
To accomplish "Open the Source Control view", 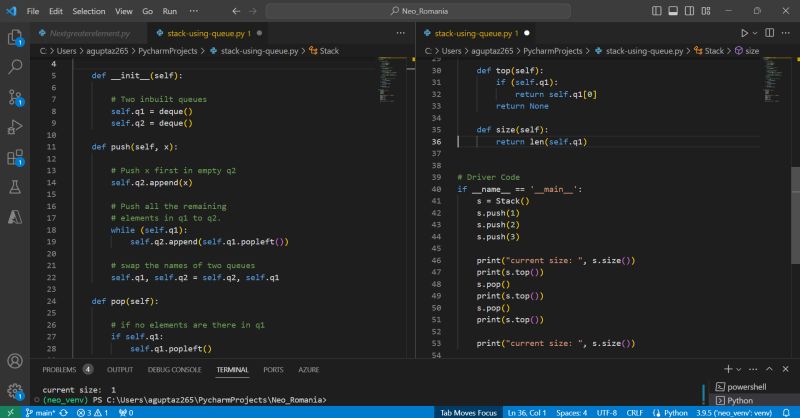I will 15,97.
